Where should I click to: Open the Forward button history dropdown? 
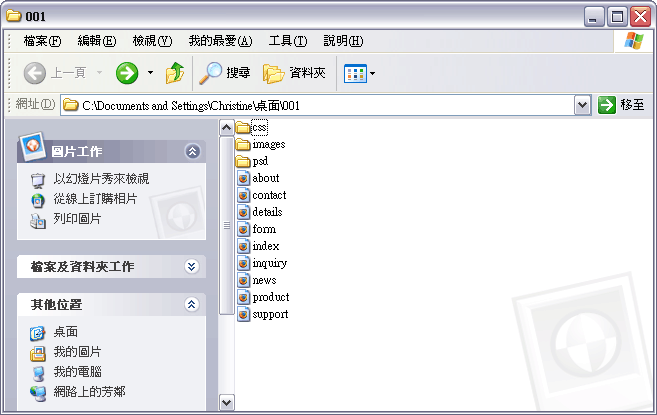tap(150, 73)
